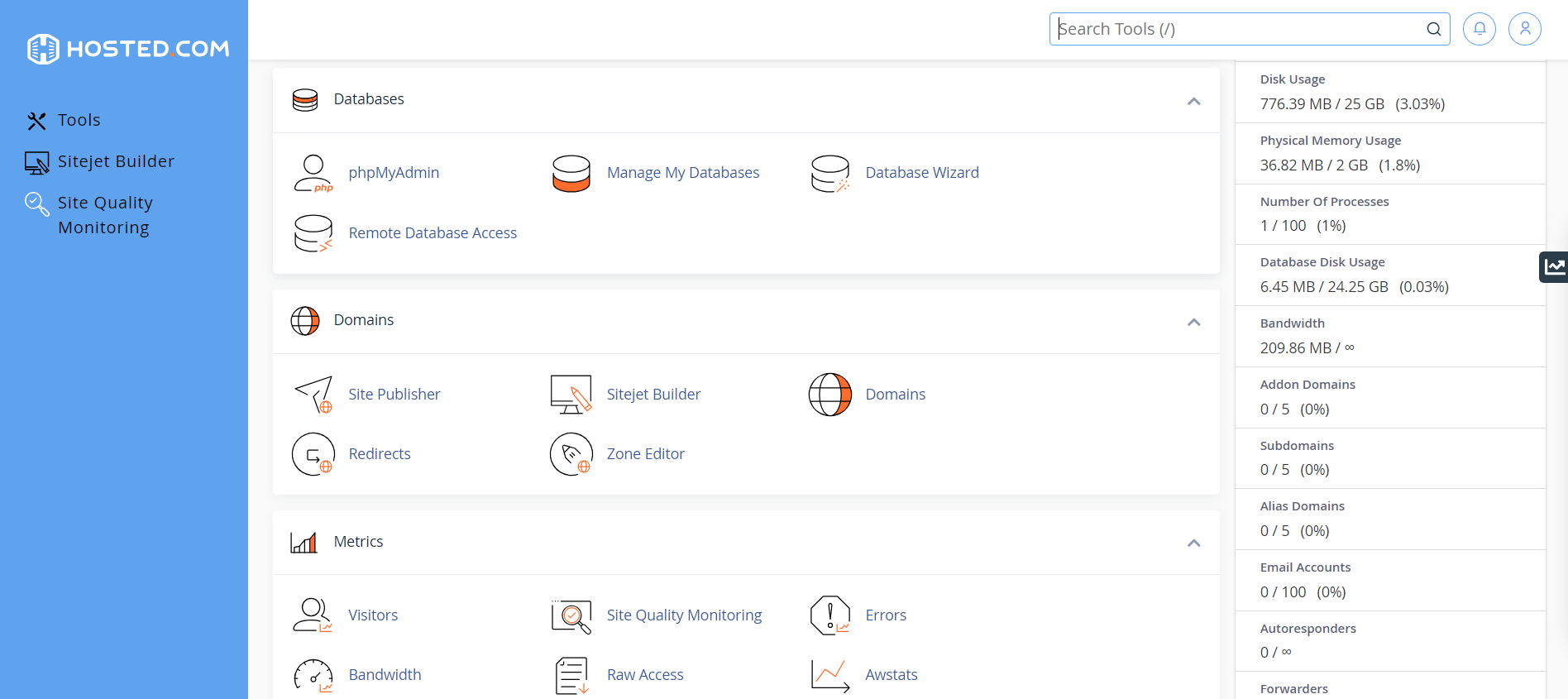
Task: Click Email Accounts value 0 / 100
Action: coord(1284,592)
